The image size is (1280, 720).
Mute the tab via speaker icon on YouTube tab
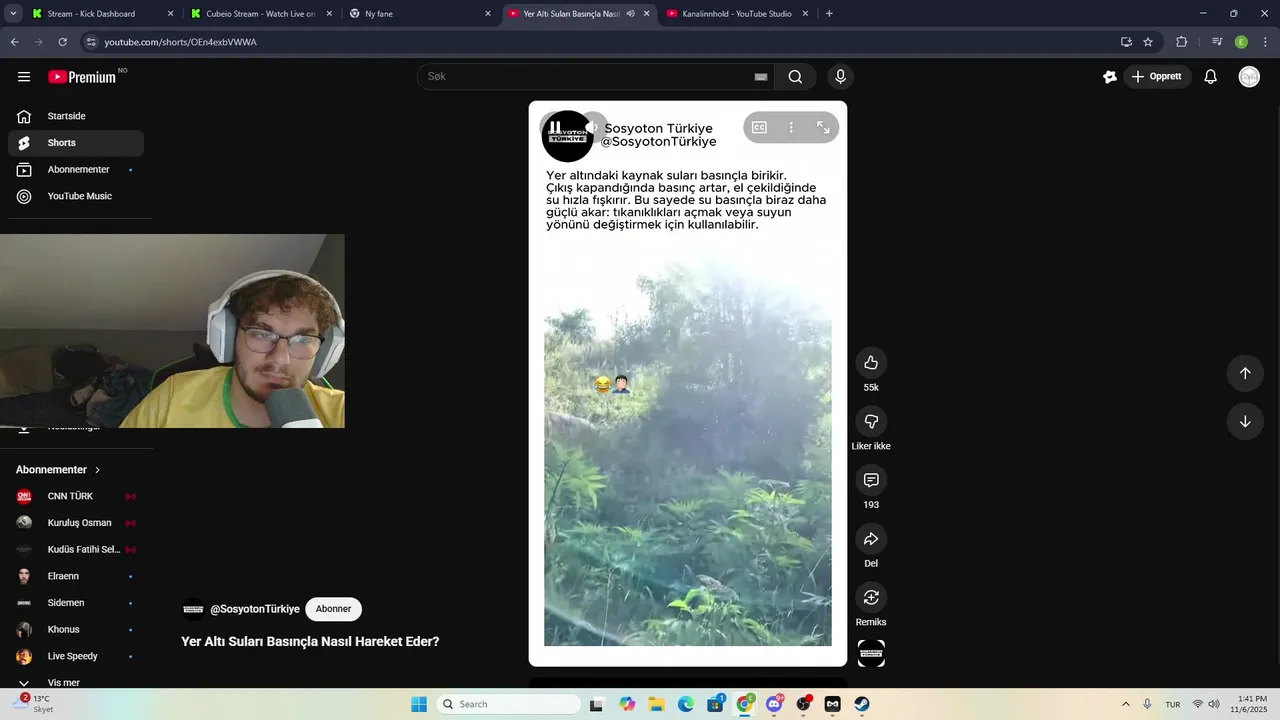click(630, 14)
